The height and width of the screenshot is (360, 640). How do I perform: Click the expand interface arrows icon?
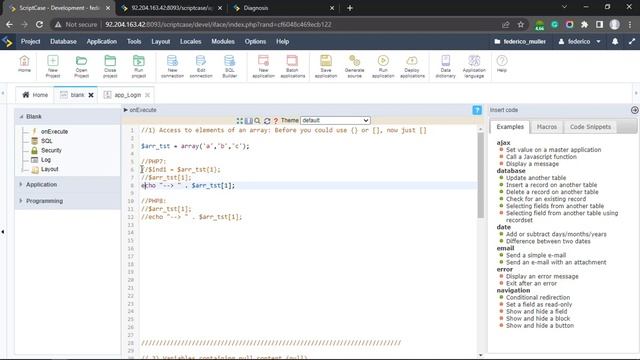point(632,41)
